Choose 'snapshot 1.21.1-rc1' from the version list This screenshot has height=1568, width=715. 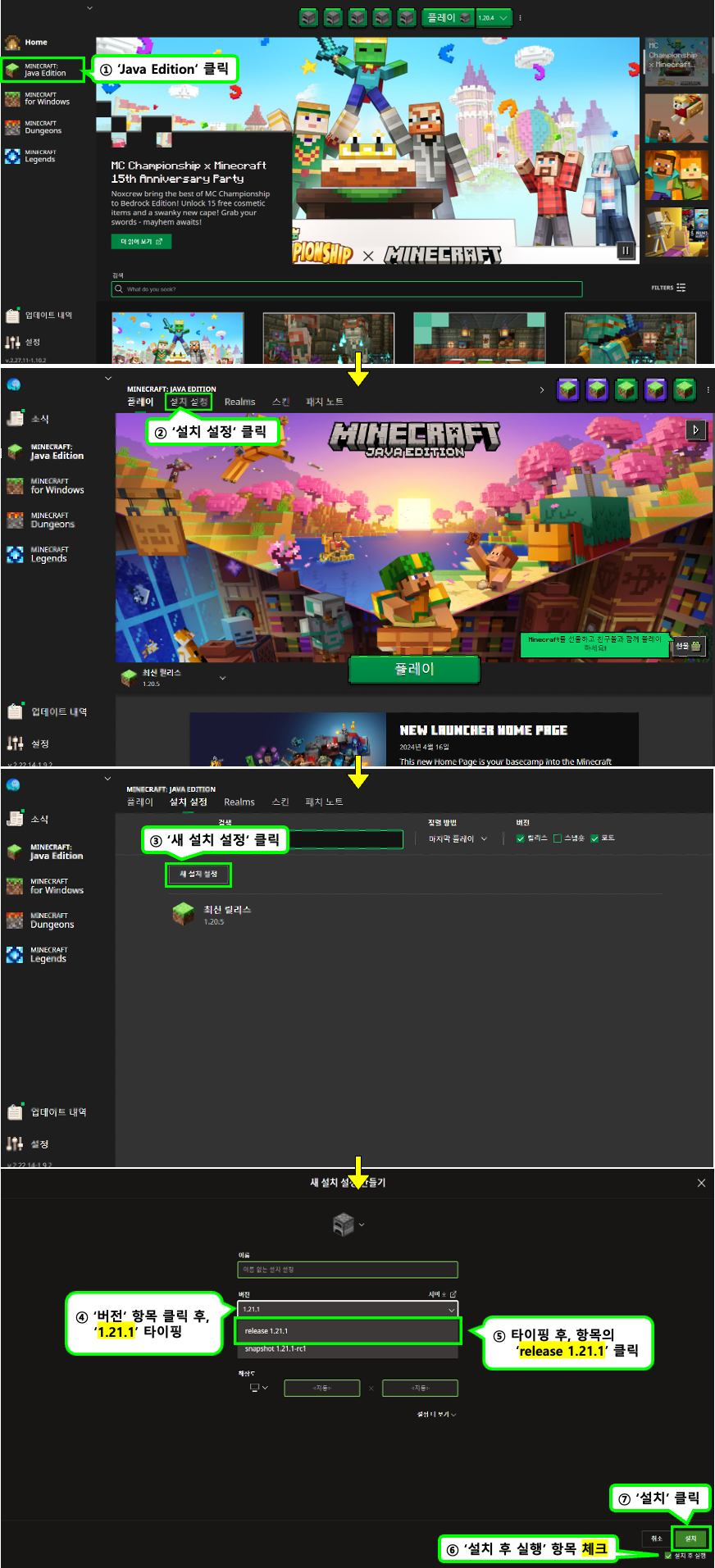[x=348, y=1349]
